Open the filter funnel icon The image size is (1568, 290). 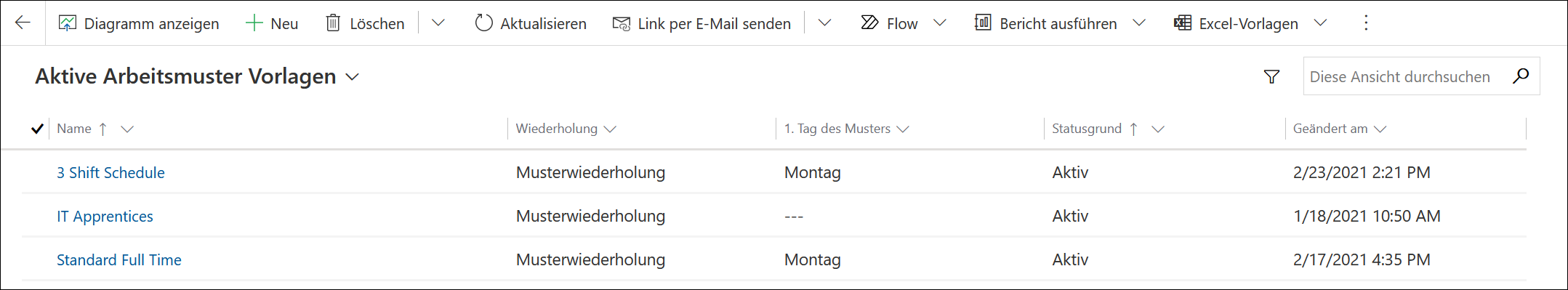(x=1271, y=76)
